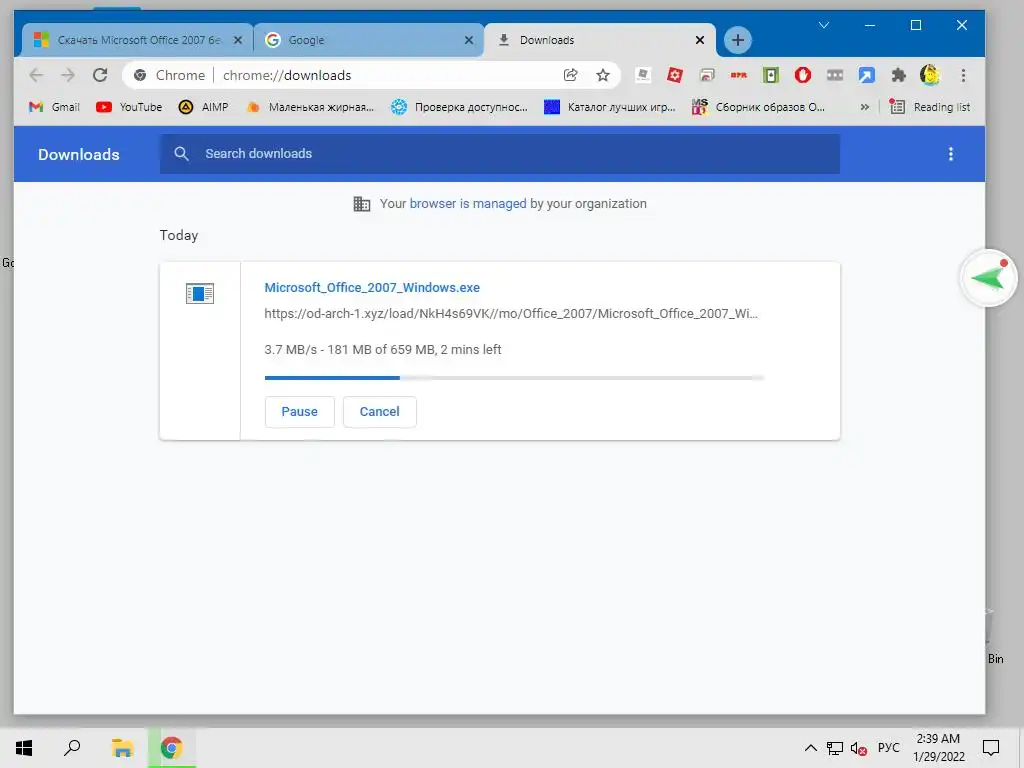Open Chrome's three-dot main menu
This screenshot has width=1024, height=768.
point(963,75)
